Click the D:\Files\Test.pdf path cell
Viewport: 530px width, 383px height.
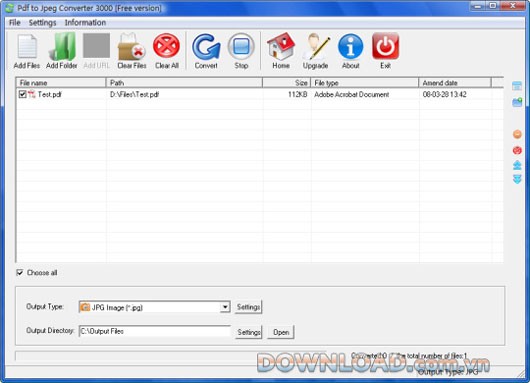134,94
